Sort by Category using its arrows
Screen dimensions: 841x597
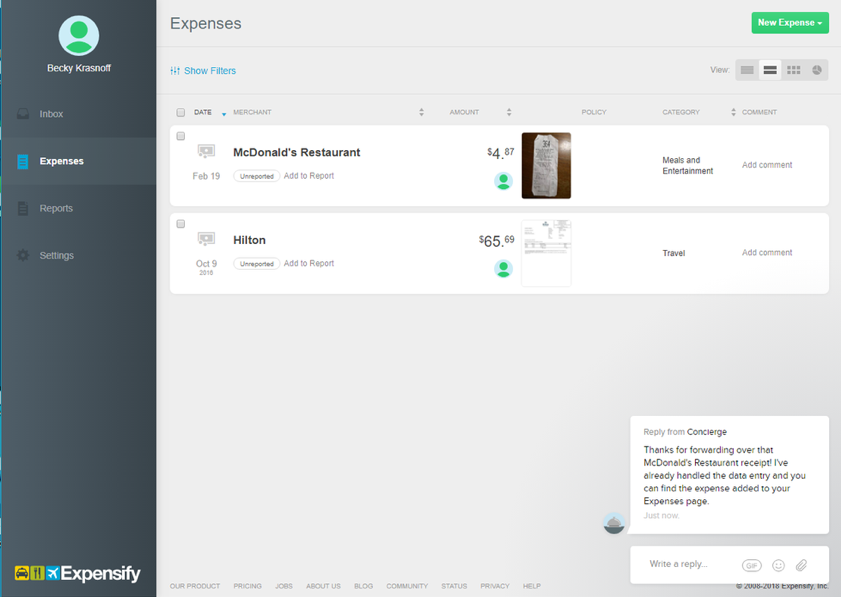733,112
